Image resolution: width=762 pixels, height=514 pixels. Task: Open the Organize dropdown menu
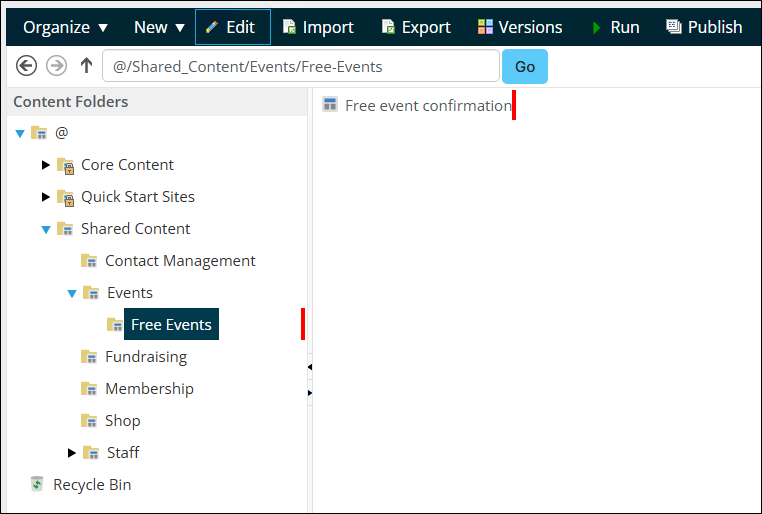point(66,27)
